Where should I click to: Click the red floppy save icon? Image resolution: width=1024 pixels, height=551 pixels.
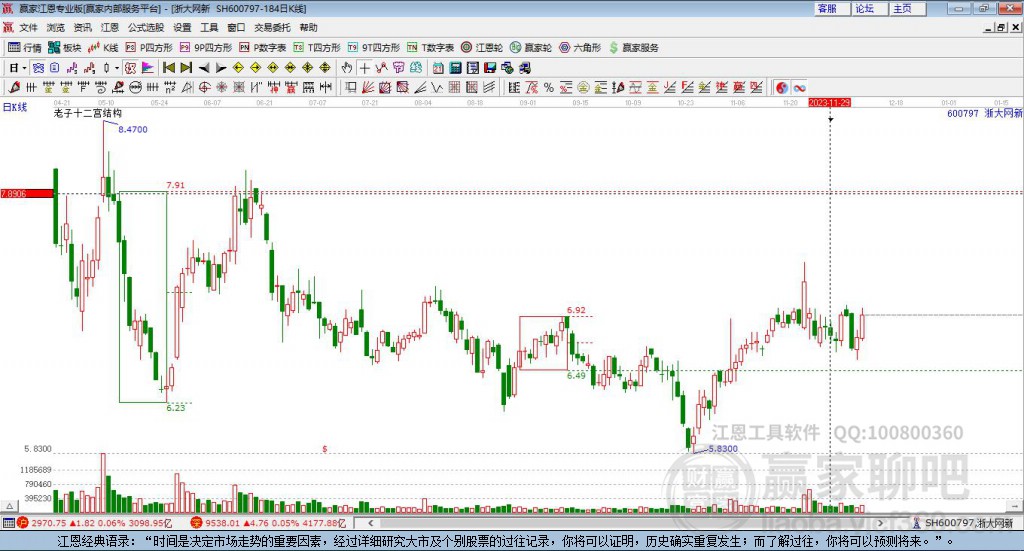(x=490, y=68)
